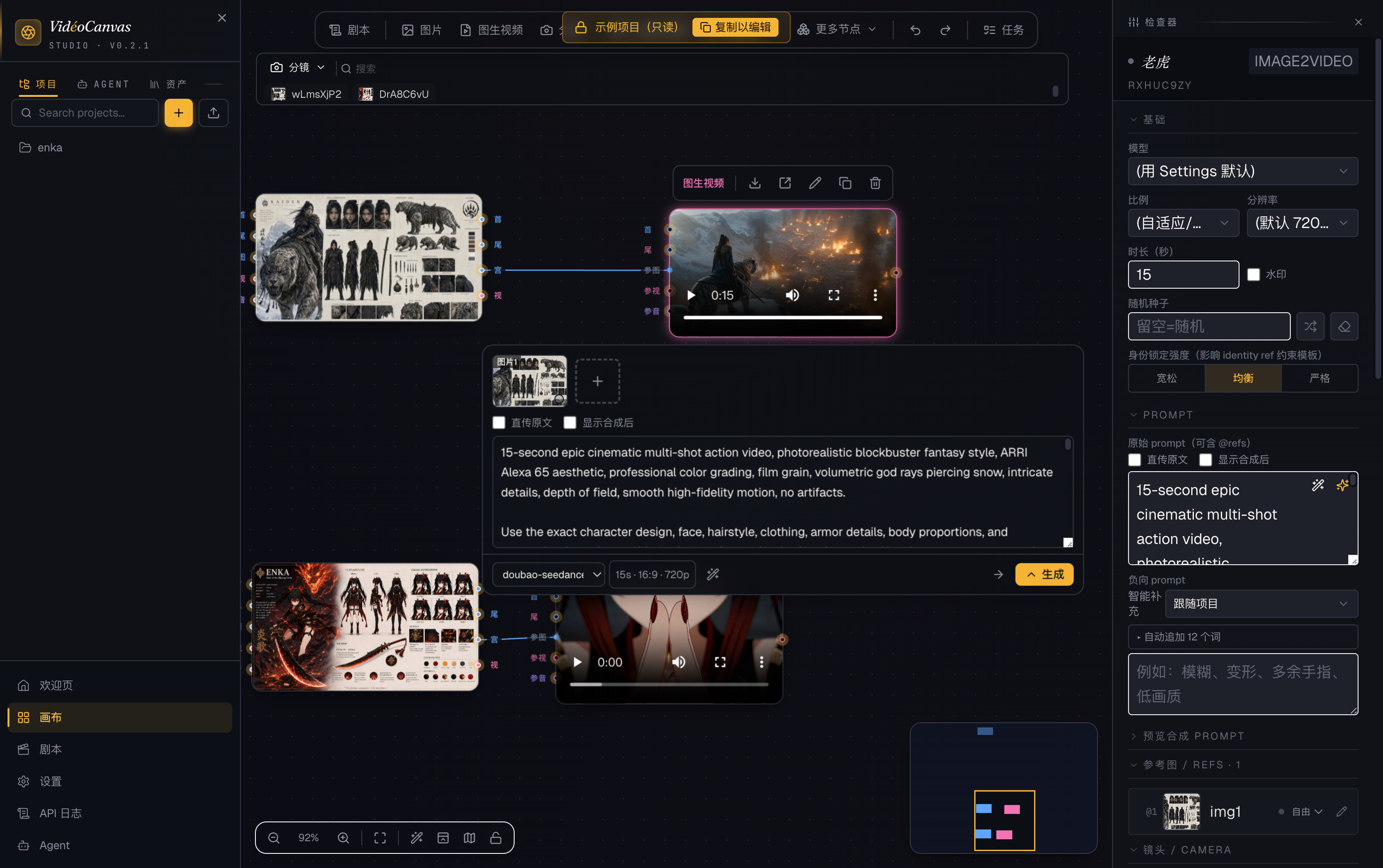
Task: Click the download icon in node toolbar
Action: [755, 183]
